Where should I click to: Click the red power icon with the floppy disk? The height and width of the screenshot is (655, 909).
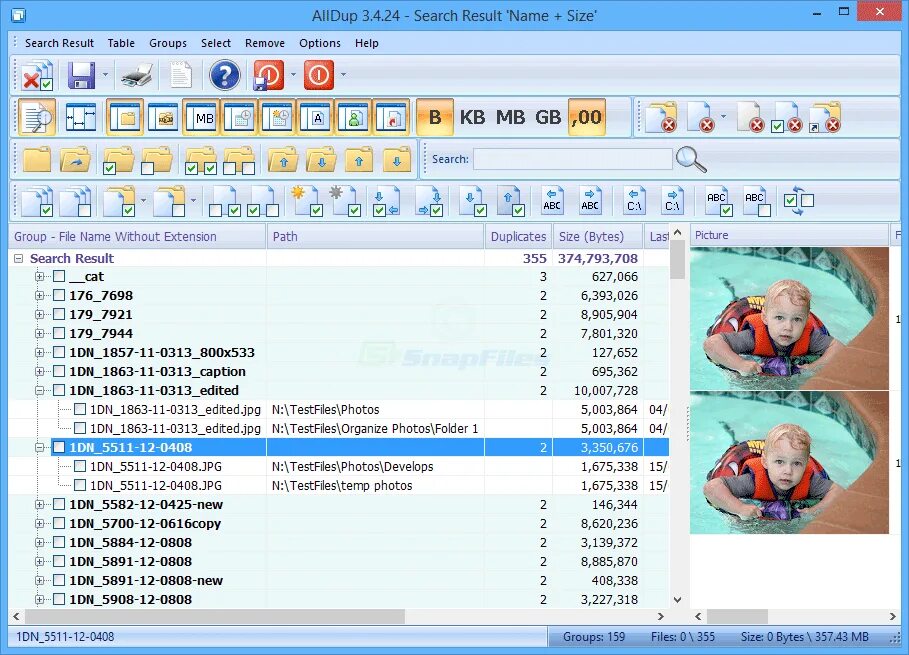[x=269, y=75]
